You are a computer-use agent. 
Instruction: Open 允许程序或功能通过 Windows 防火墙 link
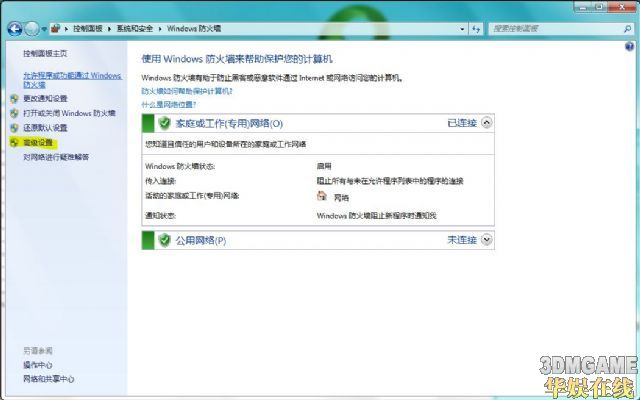tap(73, 80)
